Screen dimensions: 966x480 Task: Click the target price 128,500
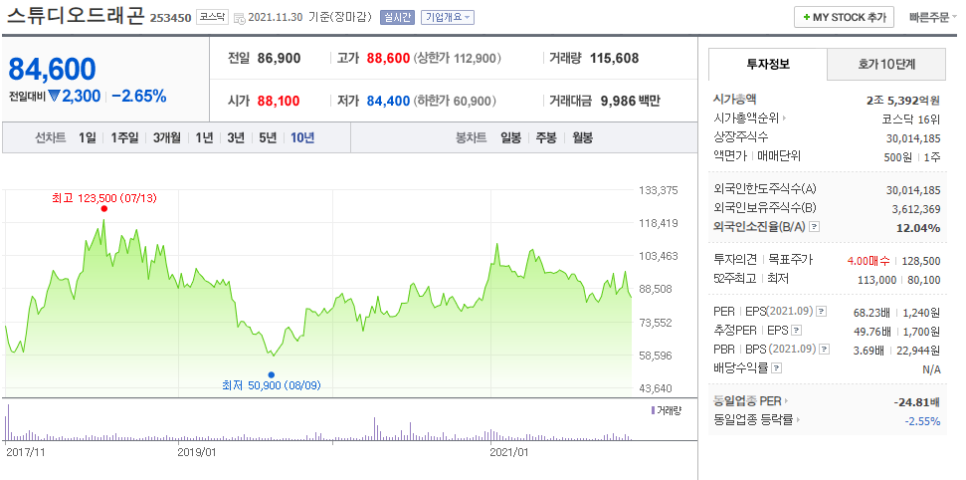[920, 261]
